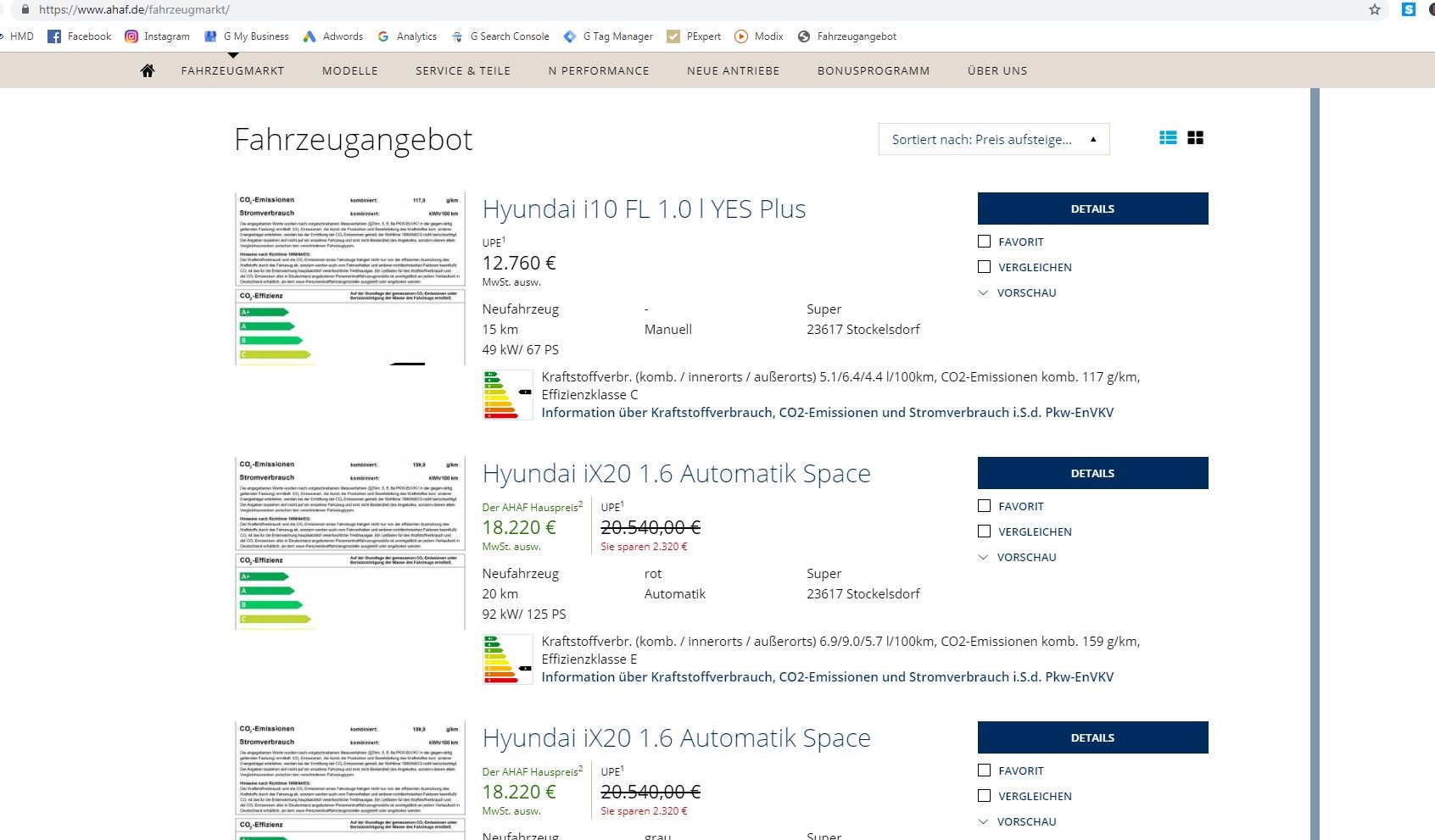Image resolution: width=1435 pixels, height=840 pixels.
Task: Open PExpert bookmark
Action: pyautogui.click(x=694, y=36)
